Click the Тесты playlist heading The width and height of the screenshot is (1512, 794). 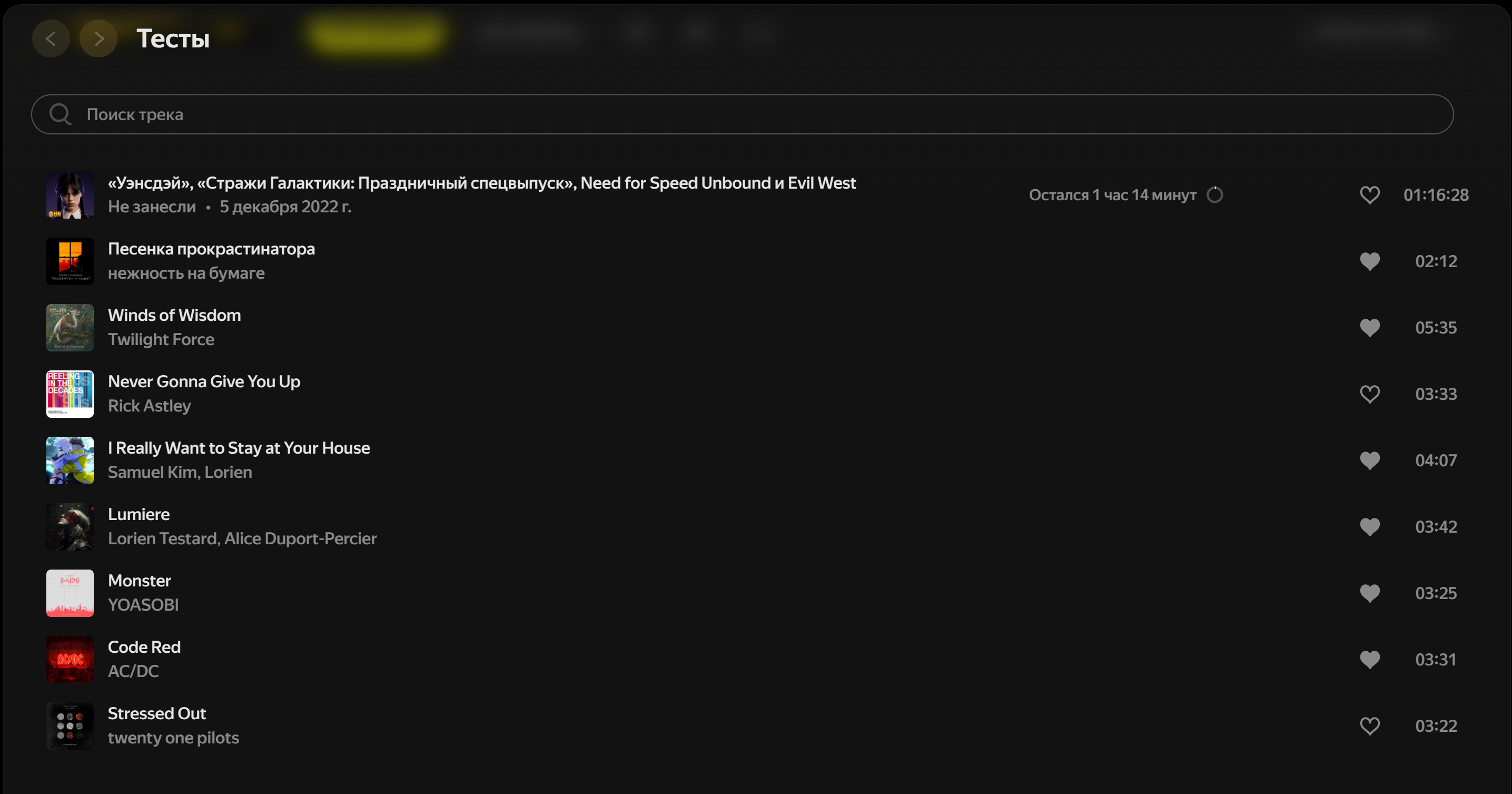pos(173,39)
